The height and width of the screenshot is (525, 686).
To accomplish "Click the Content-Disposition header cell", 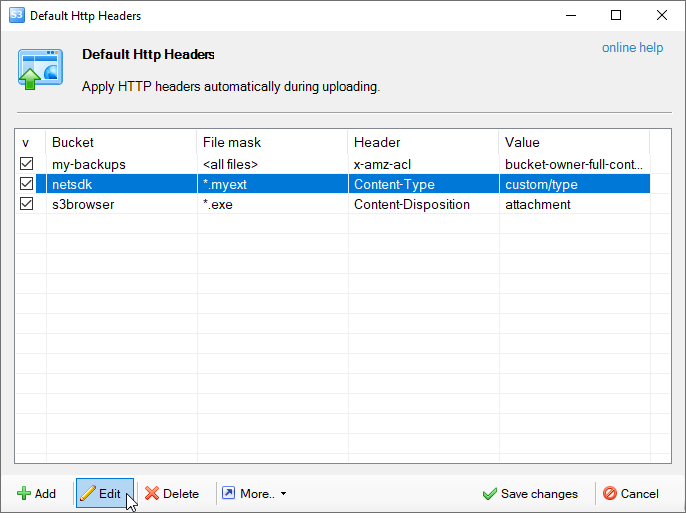I will (x=424, y=204).
